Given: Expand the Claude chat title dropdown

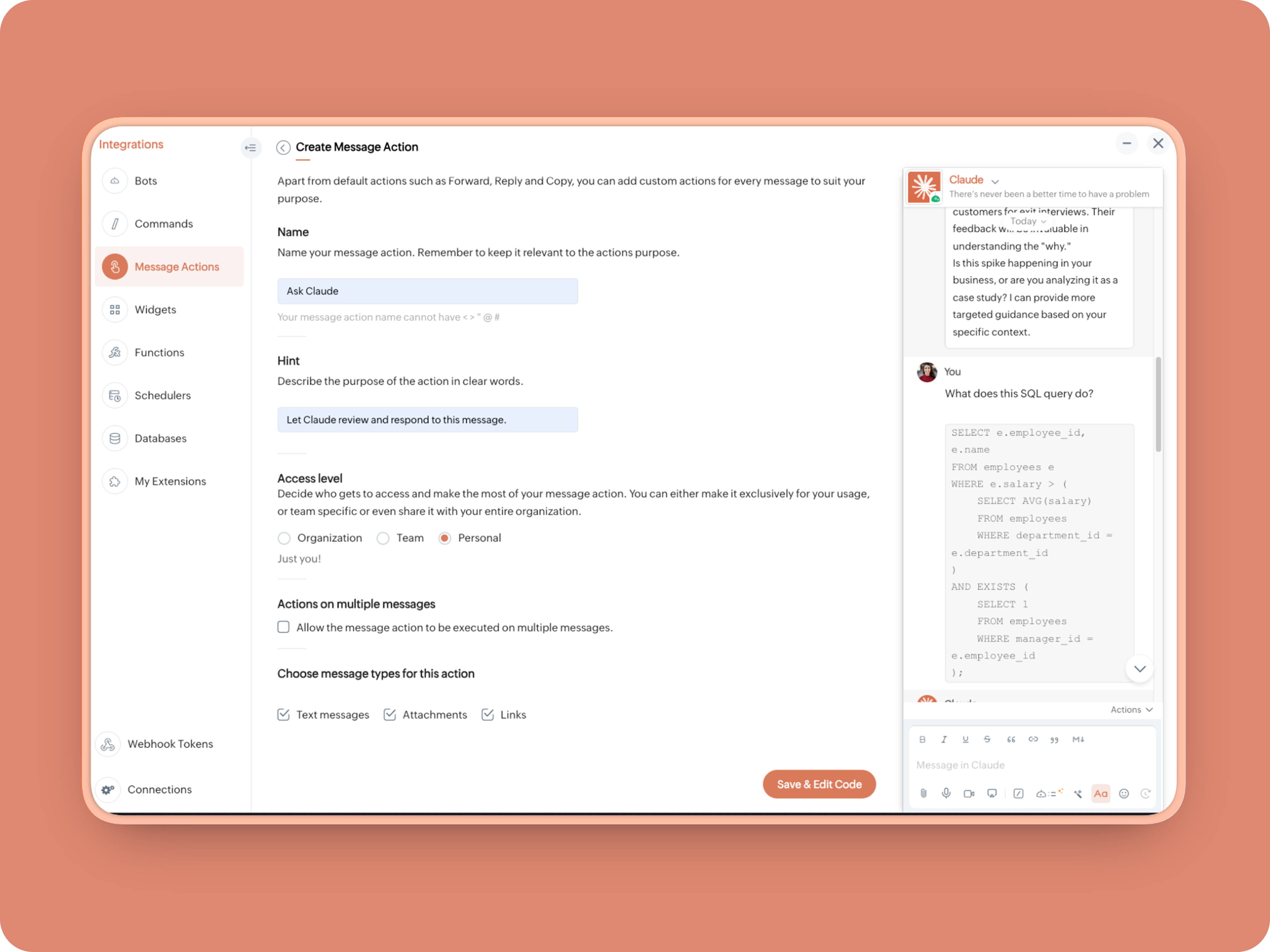Looking at the screenshot, I should coord(995,181).
